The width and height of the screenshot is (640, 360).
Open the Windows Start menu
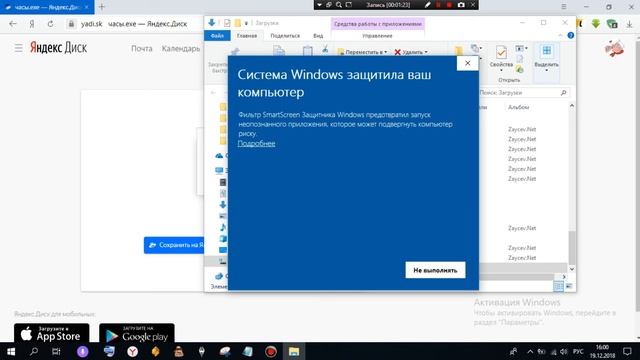coord(11,351)
